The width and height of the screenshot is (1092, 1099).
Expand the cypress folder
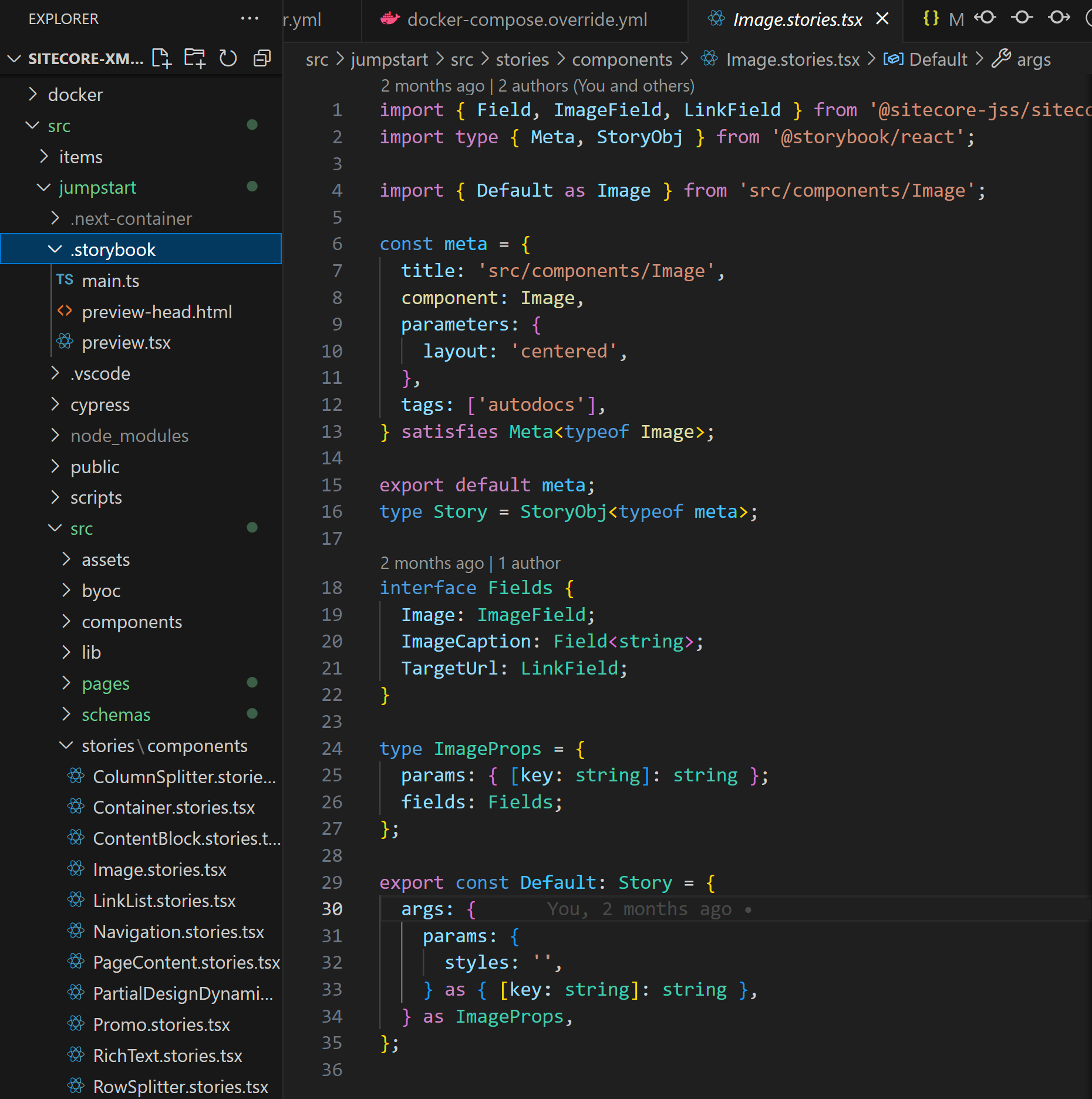click(x=55, y=404)
